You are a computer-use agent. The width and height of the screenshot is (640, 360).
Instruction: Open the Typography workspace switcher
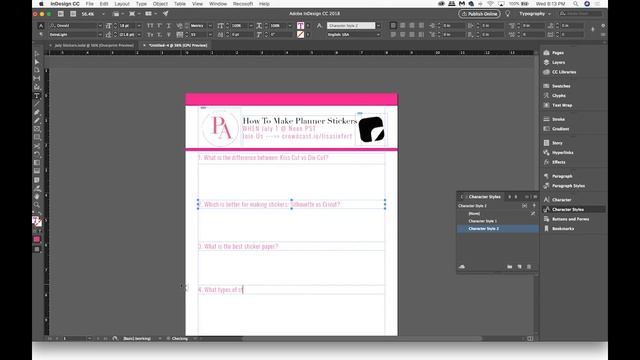click(x=535, y=14)
